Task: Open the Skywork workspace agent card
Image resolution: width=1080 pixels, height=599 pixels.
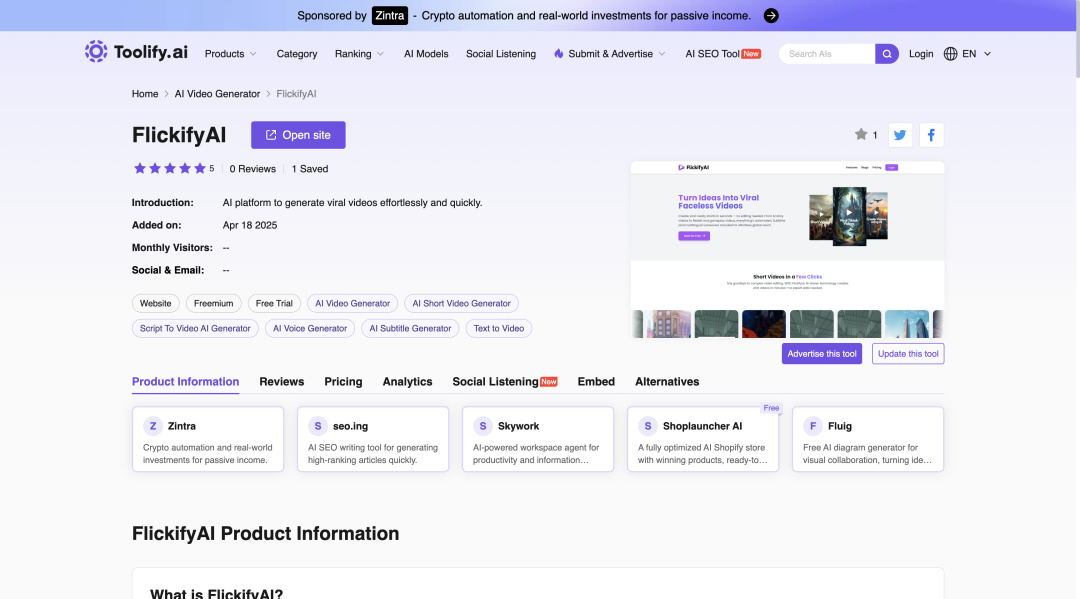Action: (x=538, y=439)
